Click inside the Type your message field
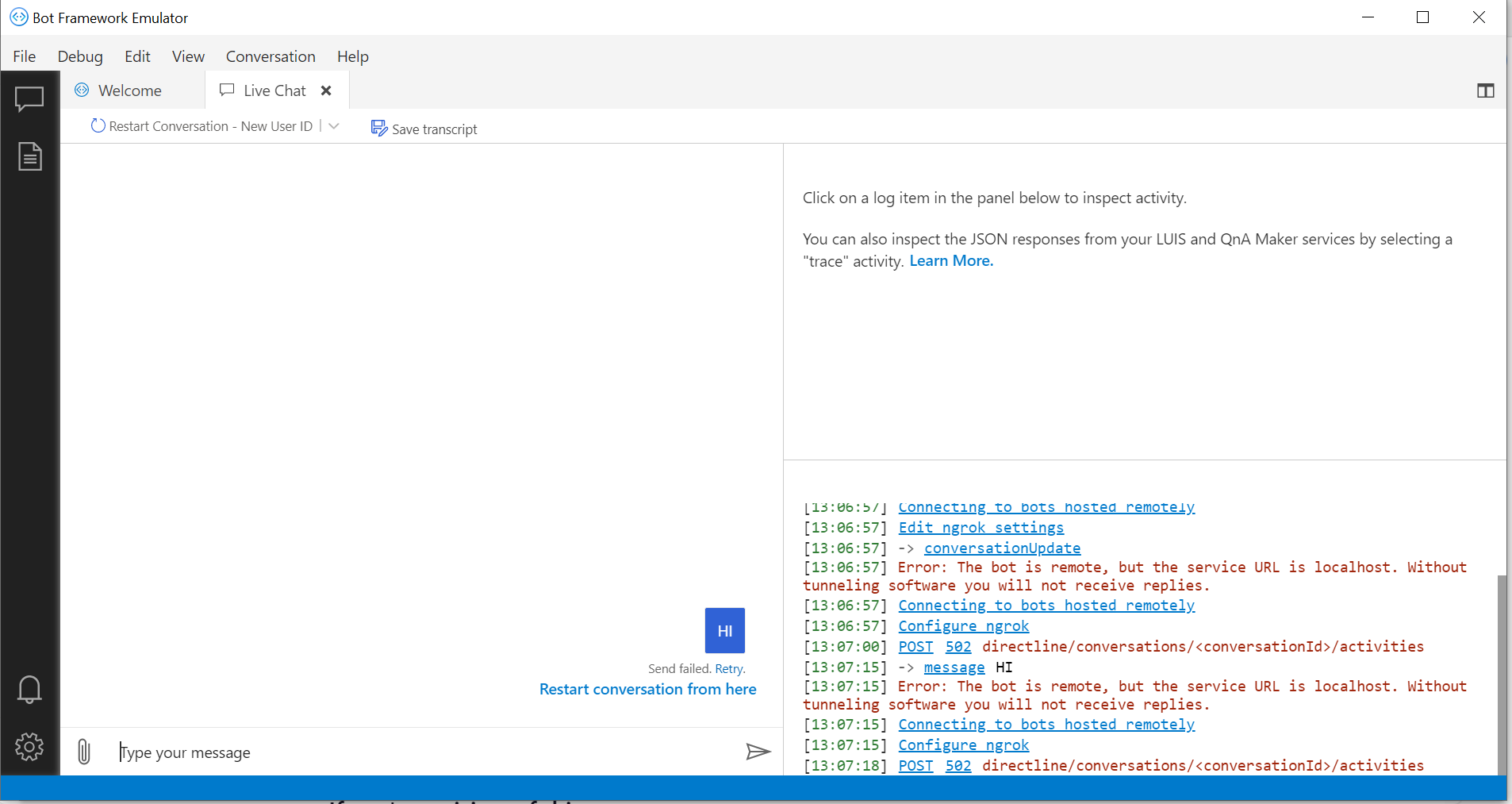Screen dimensions: 1512x804 [x=317, y=752]
